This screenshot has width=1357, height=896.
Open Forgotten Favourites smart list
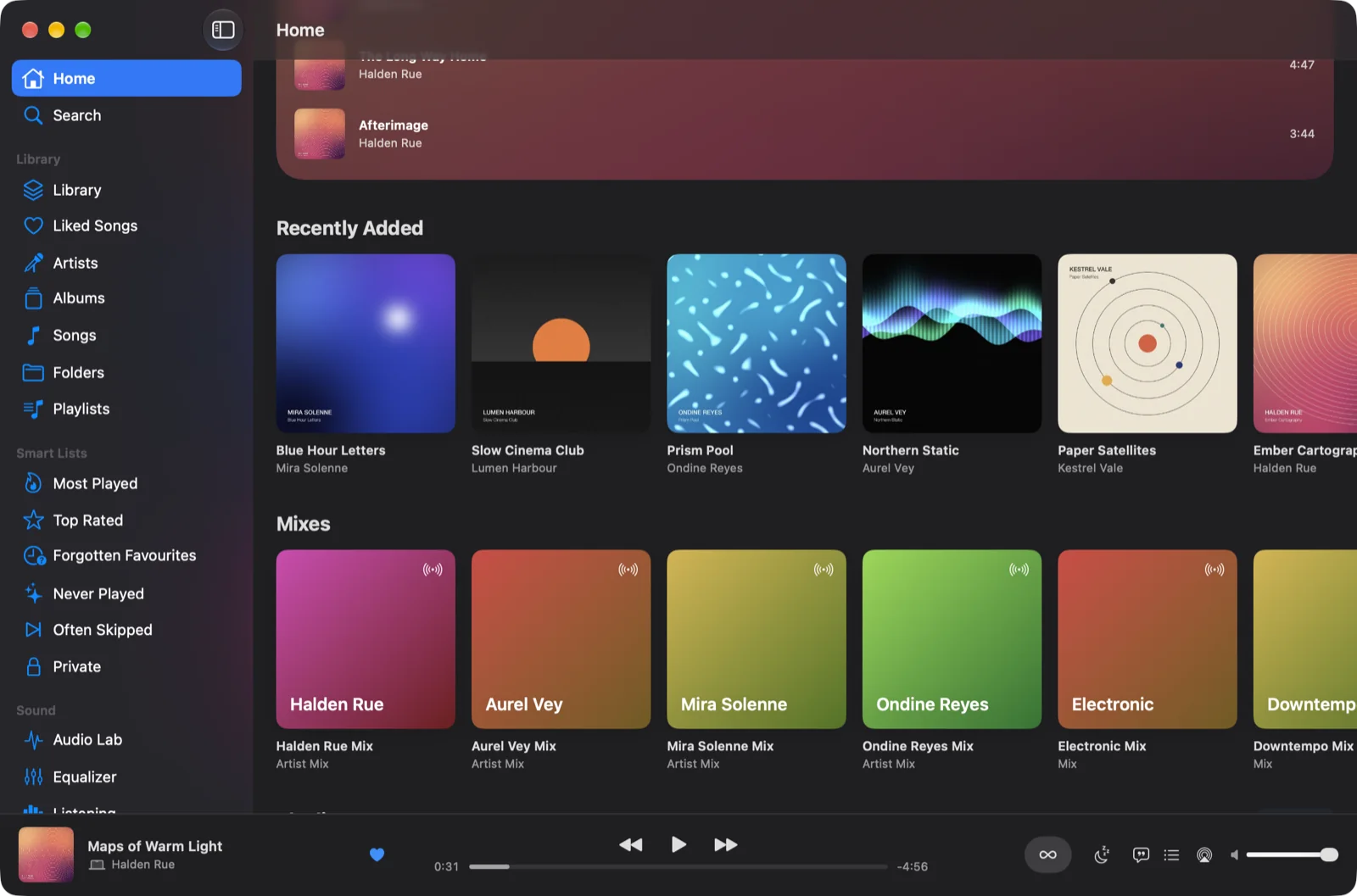click(126, 555)
